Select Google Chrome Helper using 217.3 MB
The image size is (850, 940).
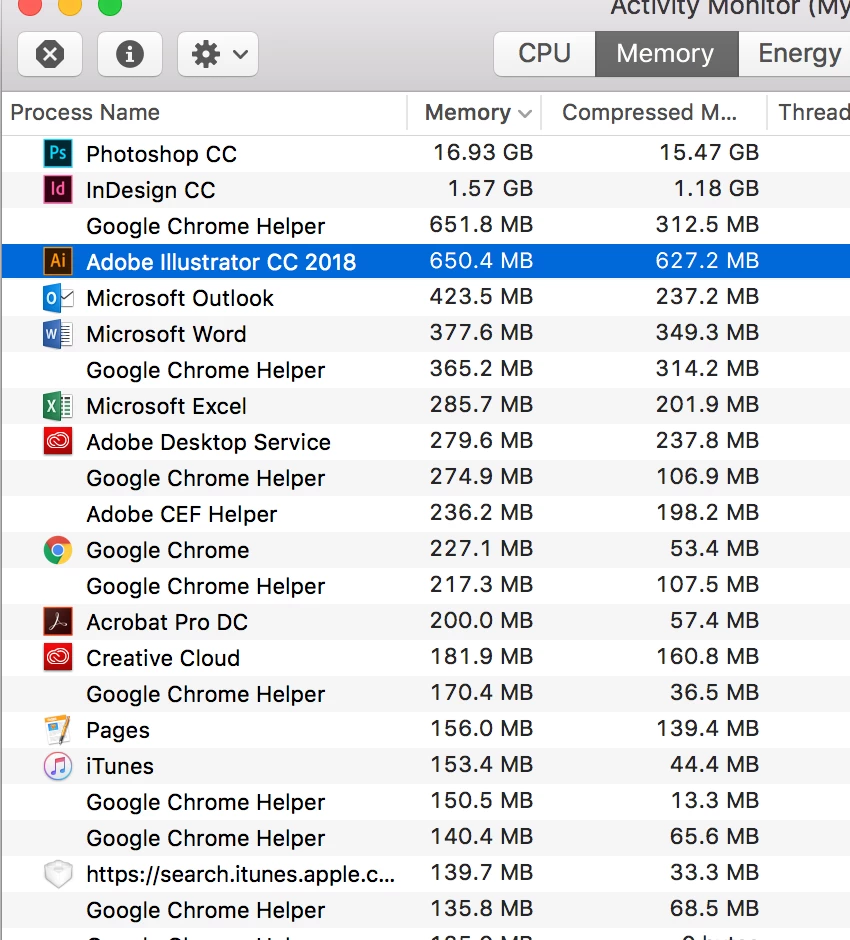point(205,586)
